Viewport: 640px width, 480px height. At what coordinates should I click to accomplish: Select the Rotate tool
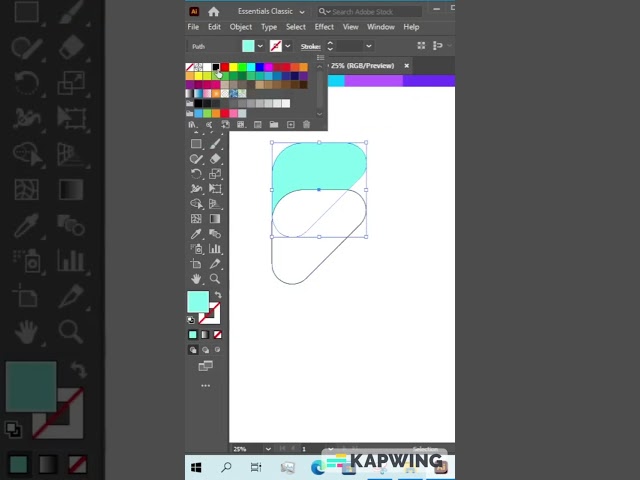click(196, 174)
